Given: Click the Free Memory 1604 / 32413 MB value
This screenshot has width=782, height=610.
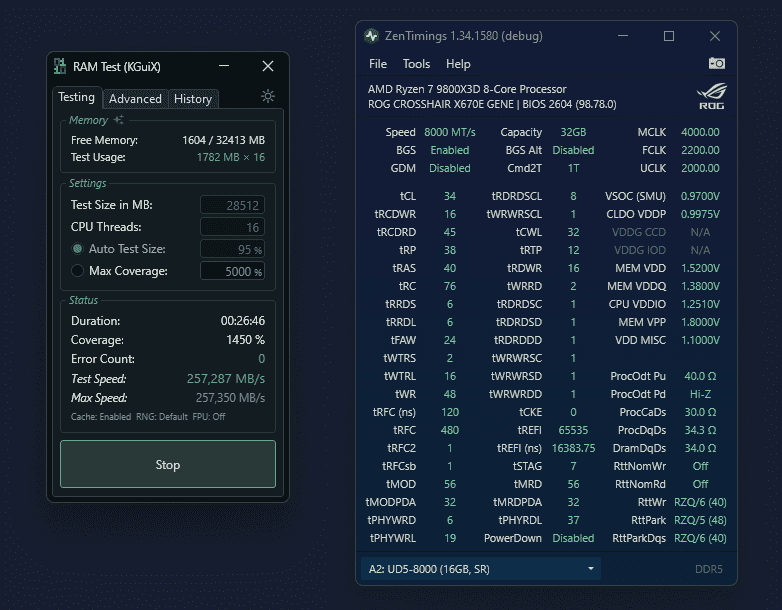Looking at the screenshot, I should [223, 140].
